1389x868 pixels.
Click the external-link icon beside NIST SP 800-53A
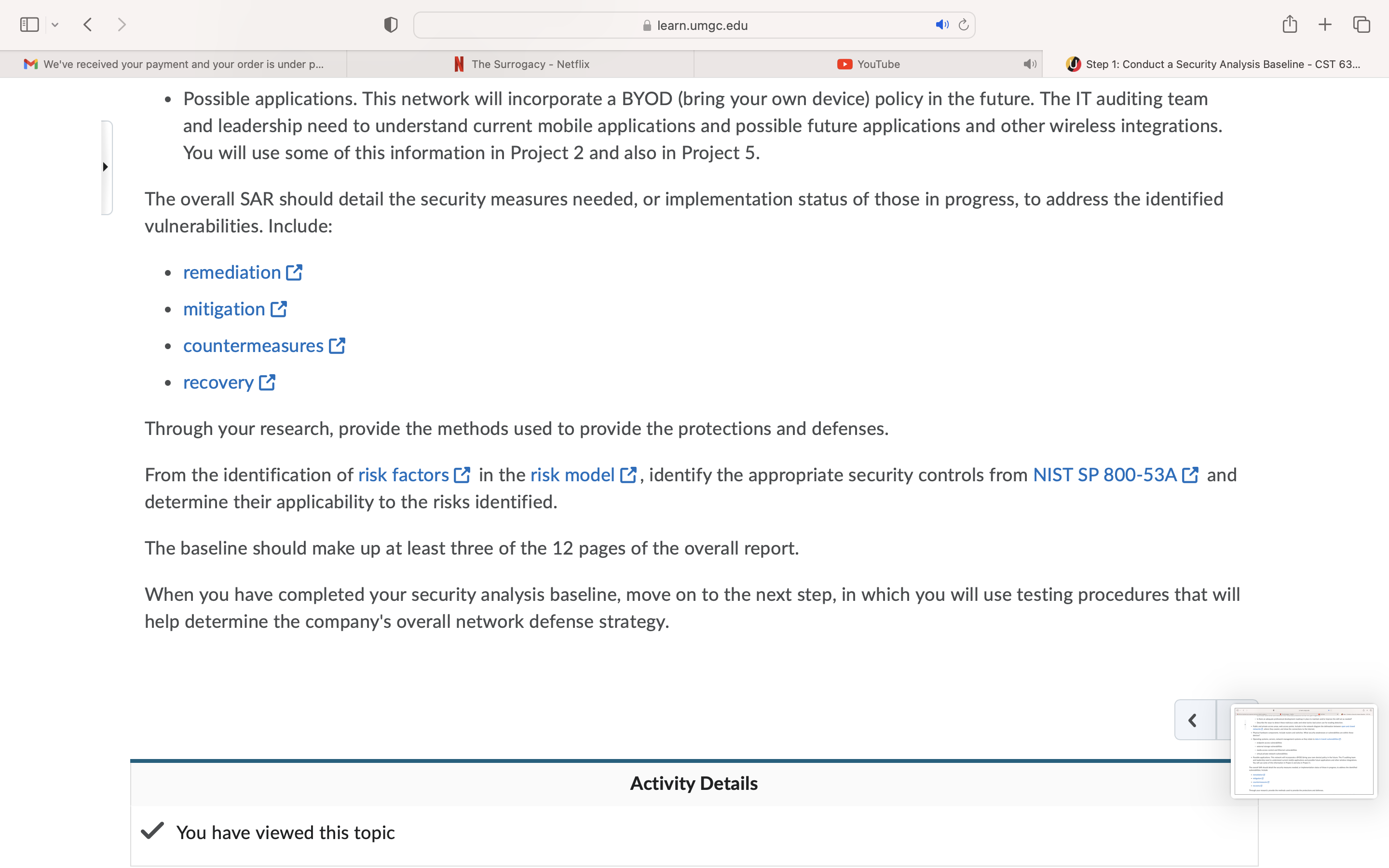pos(1191,475)
